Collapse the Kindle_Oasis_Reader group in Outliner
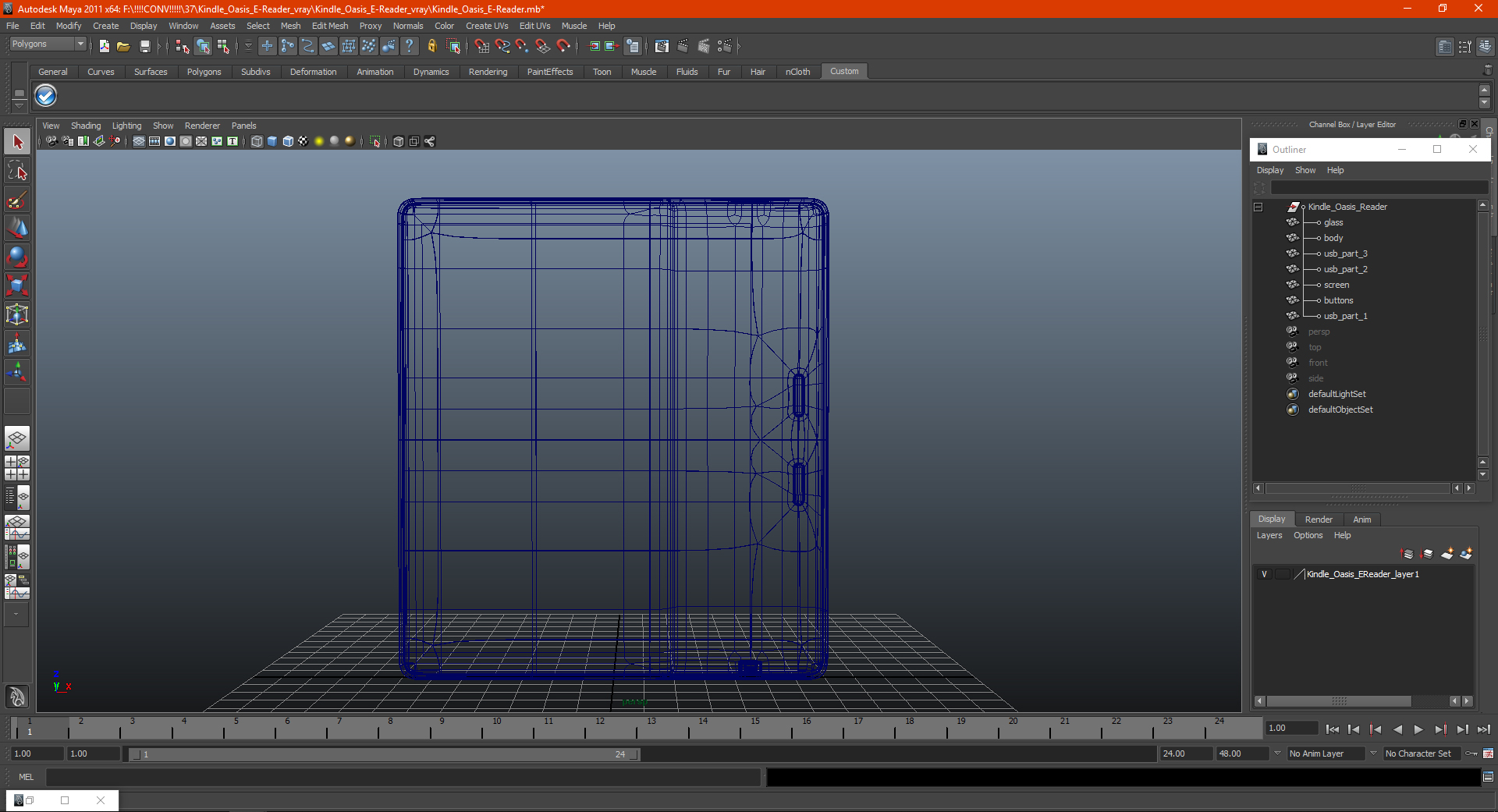Viewport: 1498px width, 812px height. pyautogui.click(x=1258, y=207)
